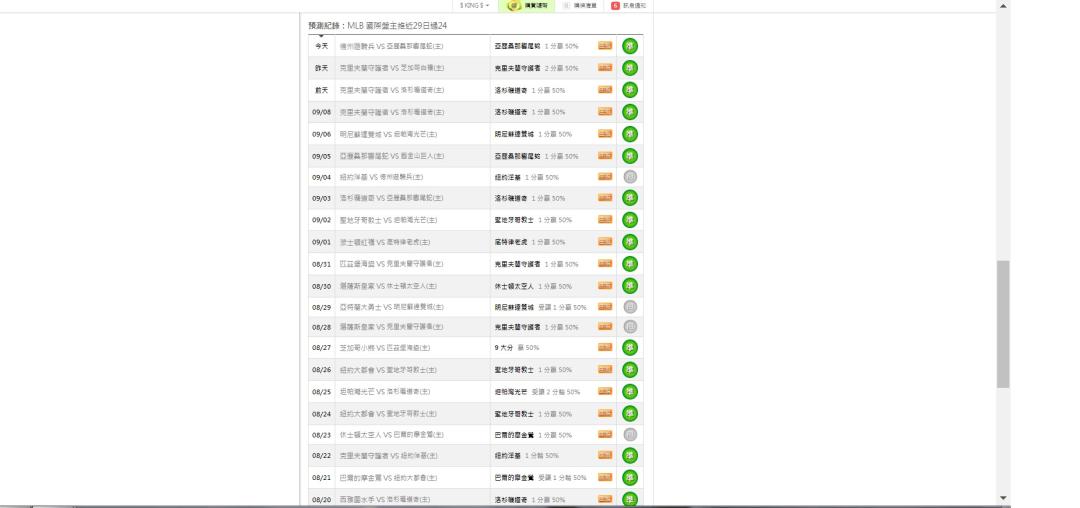
Task: Click the green result badge in 08/27 row
Action: click(630, 348)
